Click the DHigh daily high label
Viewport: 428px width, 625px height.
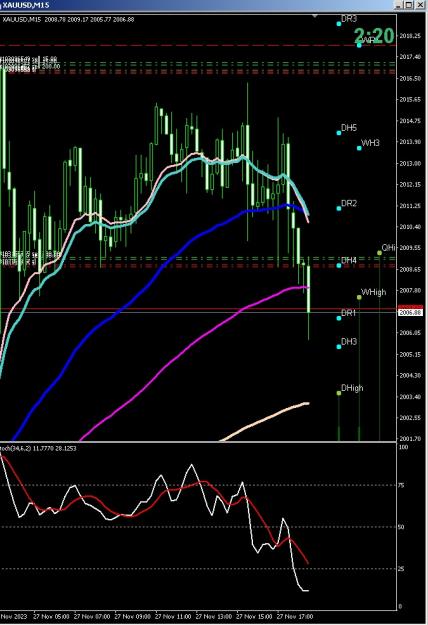(x=352, y=388)
